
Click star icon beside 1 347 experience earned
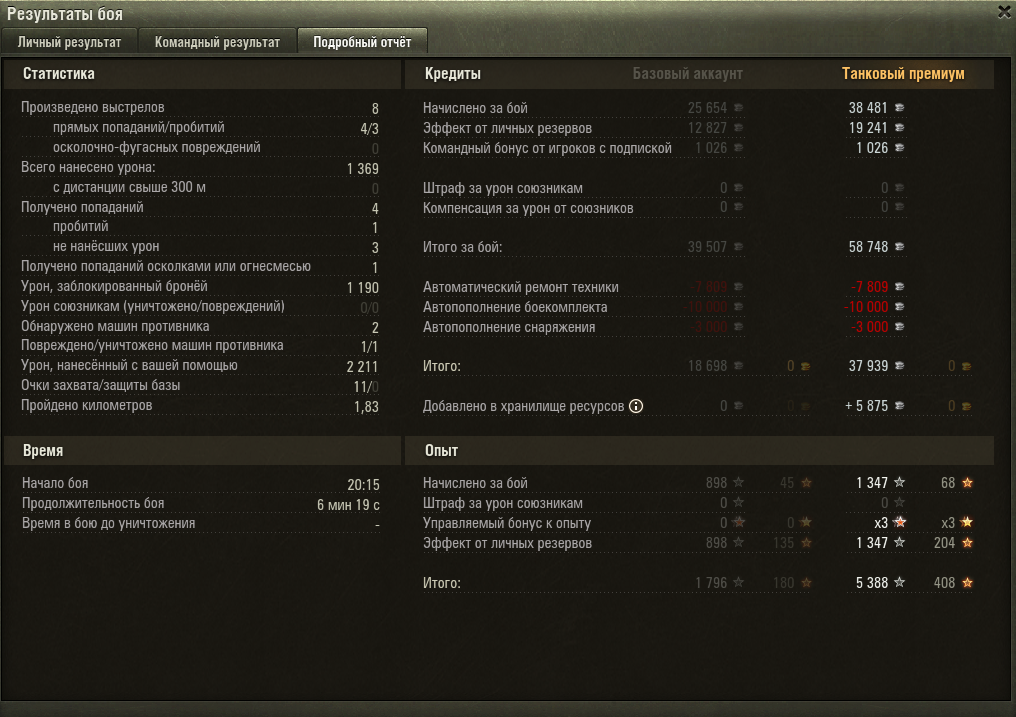tap(899, 483)
